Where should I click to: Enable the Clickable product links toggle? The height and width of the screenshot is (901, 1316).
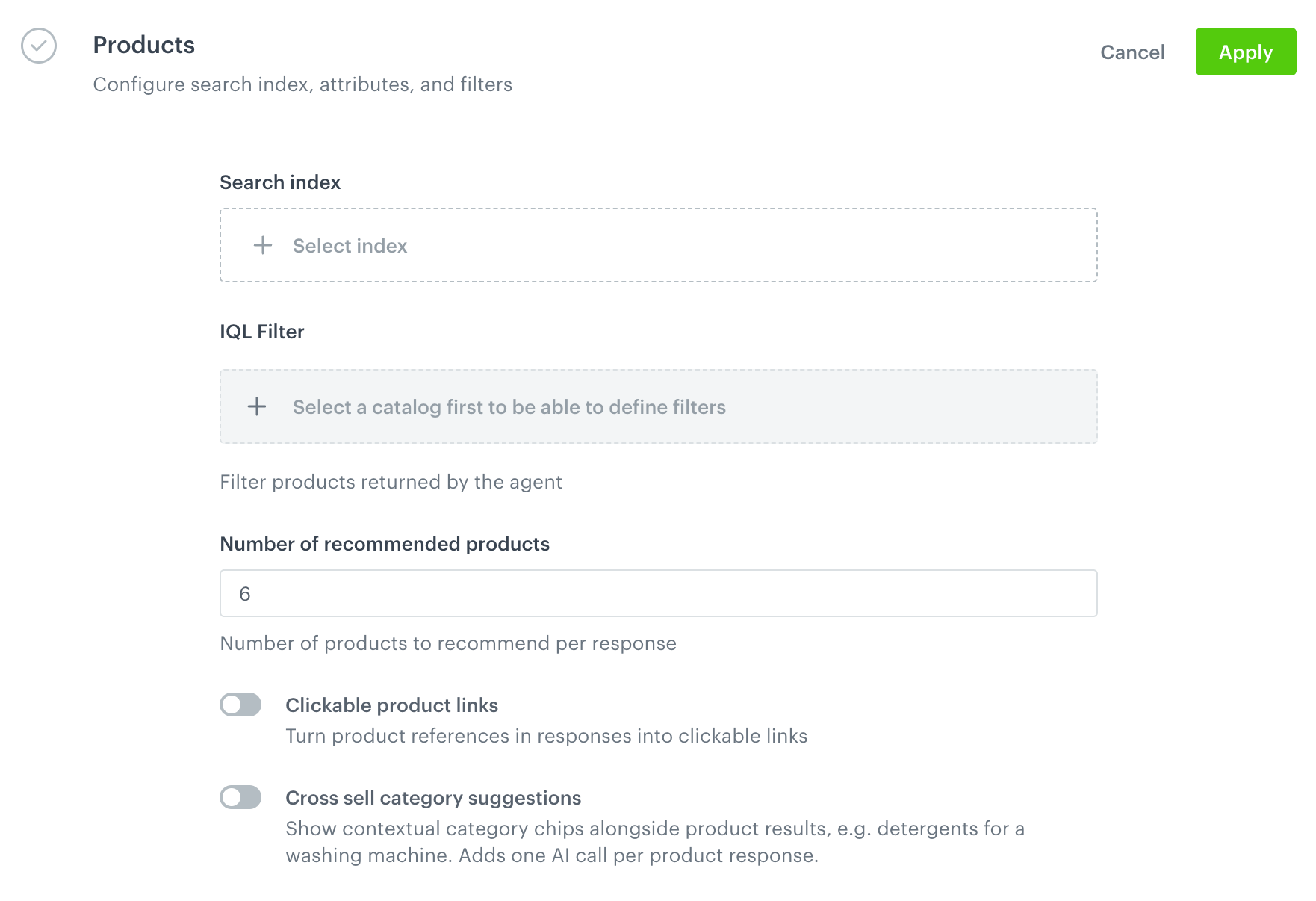click(240, 705)
